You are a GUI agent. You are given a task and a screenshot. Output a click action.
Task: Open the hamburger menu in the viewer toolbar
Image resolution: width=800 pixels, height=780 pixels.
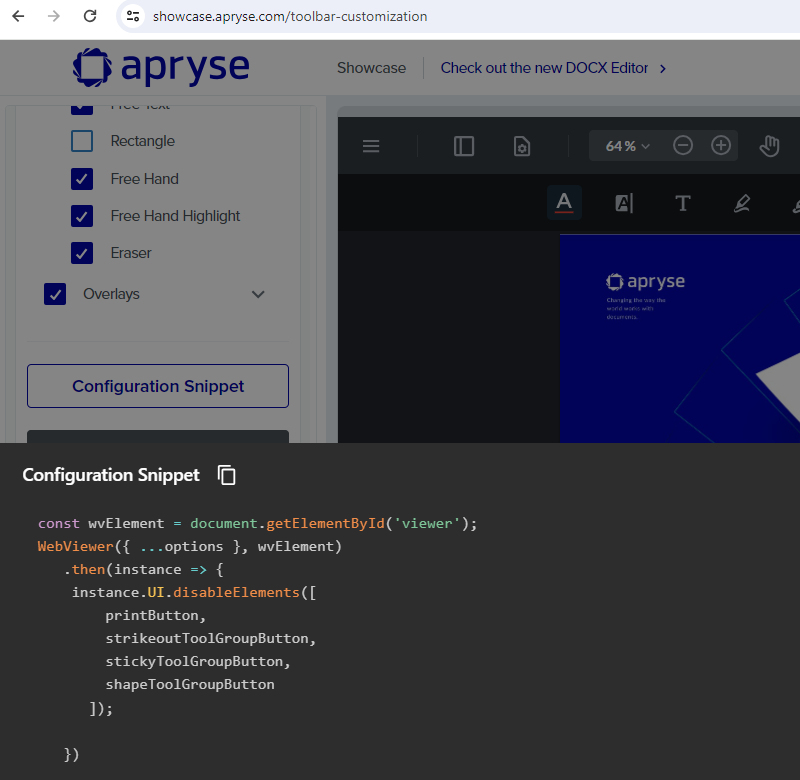click(x=371, y=146)
